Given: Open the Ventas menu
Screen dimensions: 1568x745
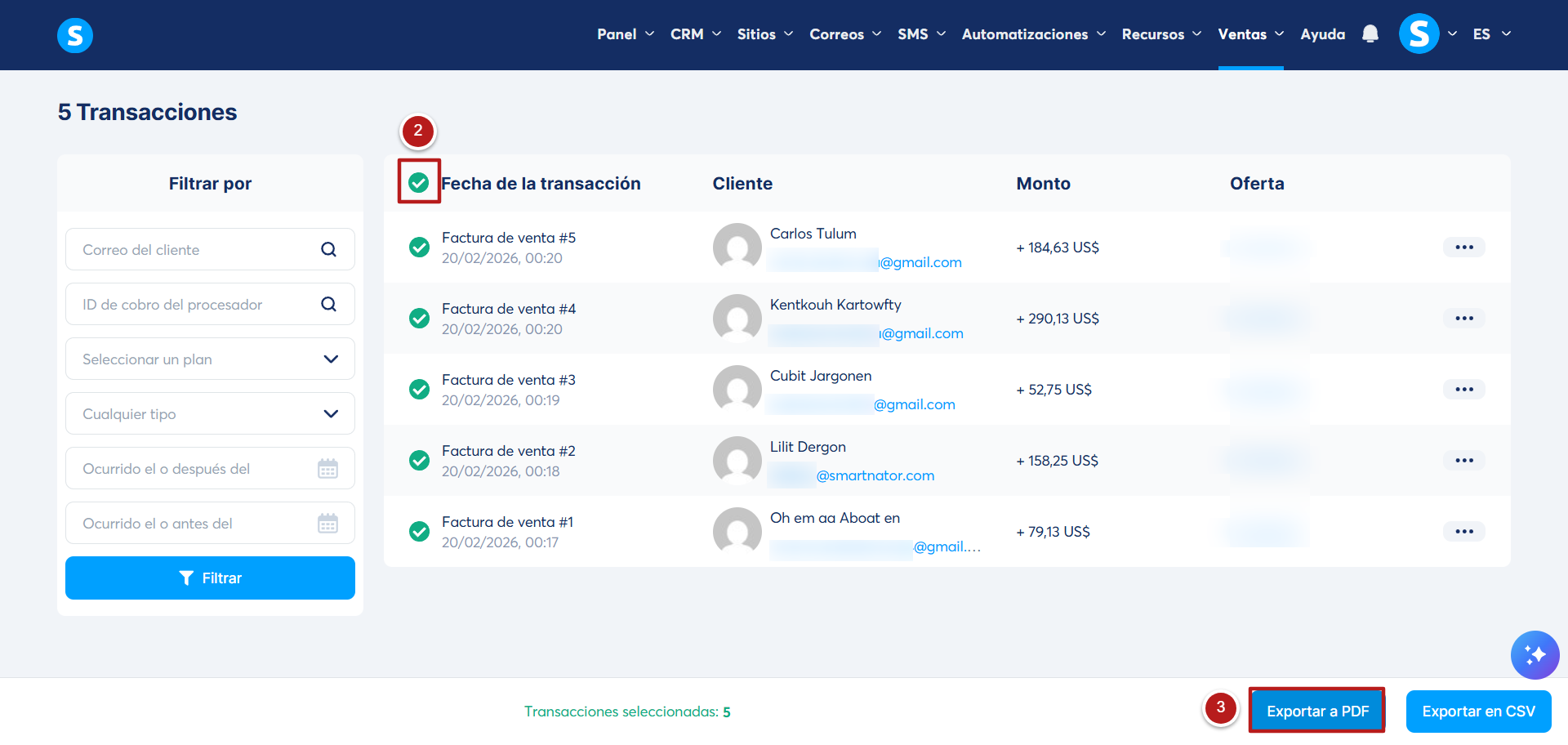Looking at the screenshot, I should (x=1251, y=34).
